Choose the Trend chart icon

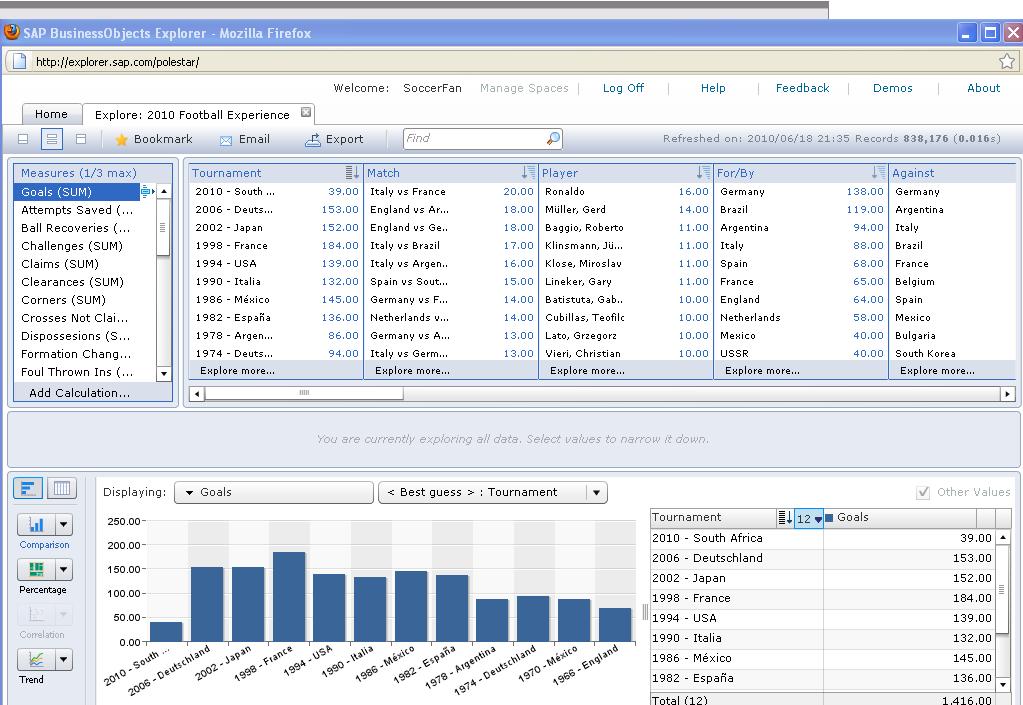(37, 659)
